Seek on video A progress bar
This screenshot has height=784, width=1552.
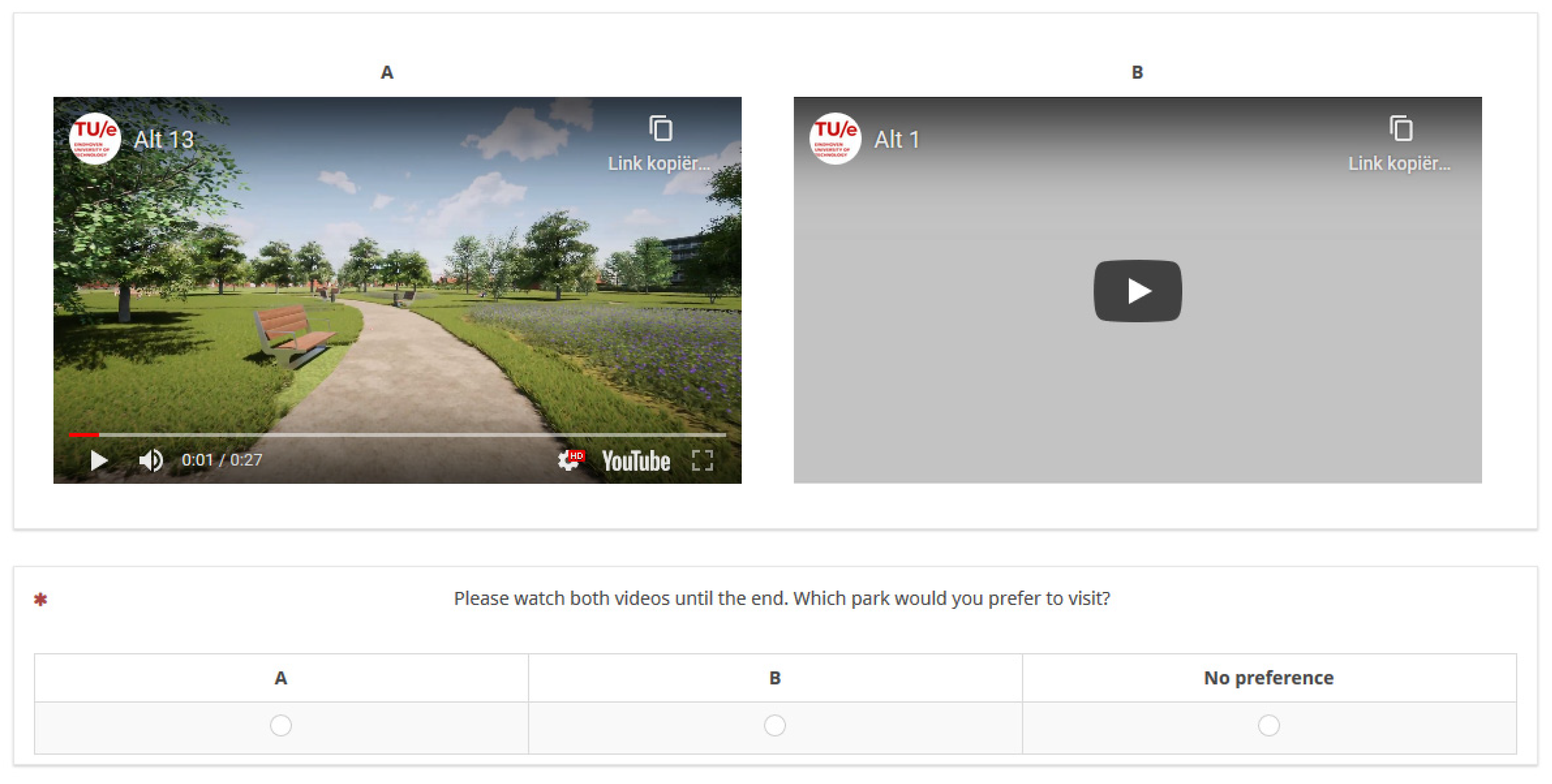click(x=397, y=434)
